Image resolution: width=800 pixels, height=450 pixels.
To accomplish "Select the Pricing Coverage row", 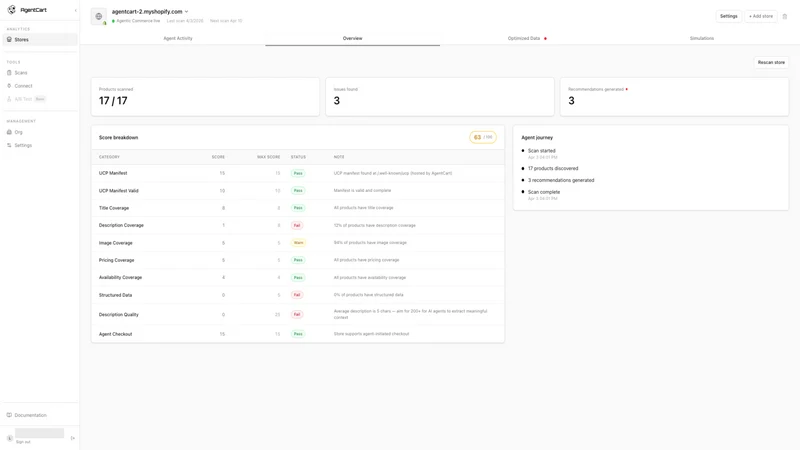I will point(298,260).
